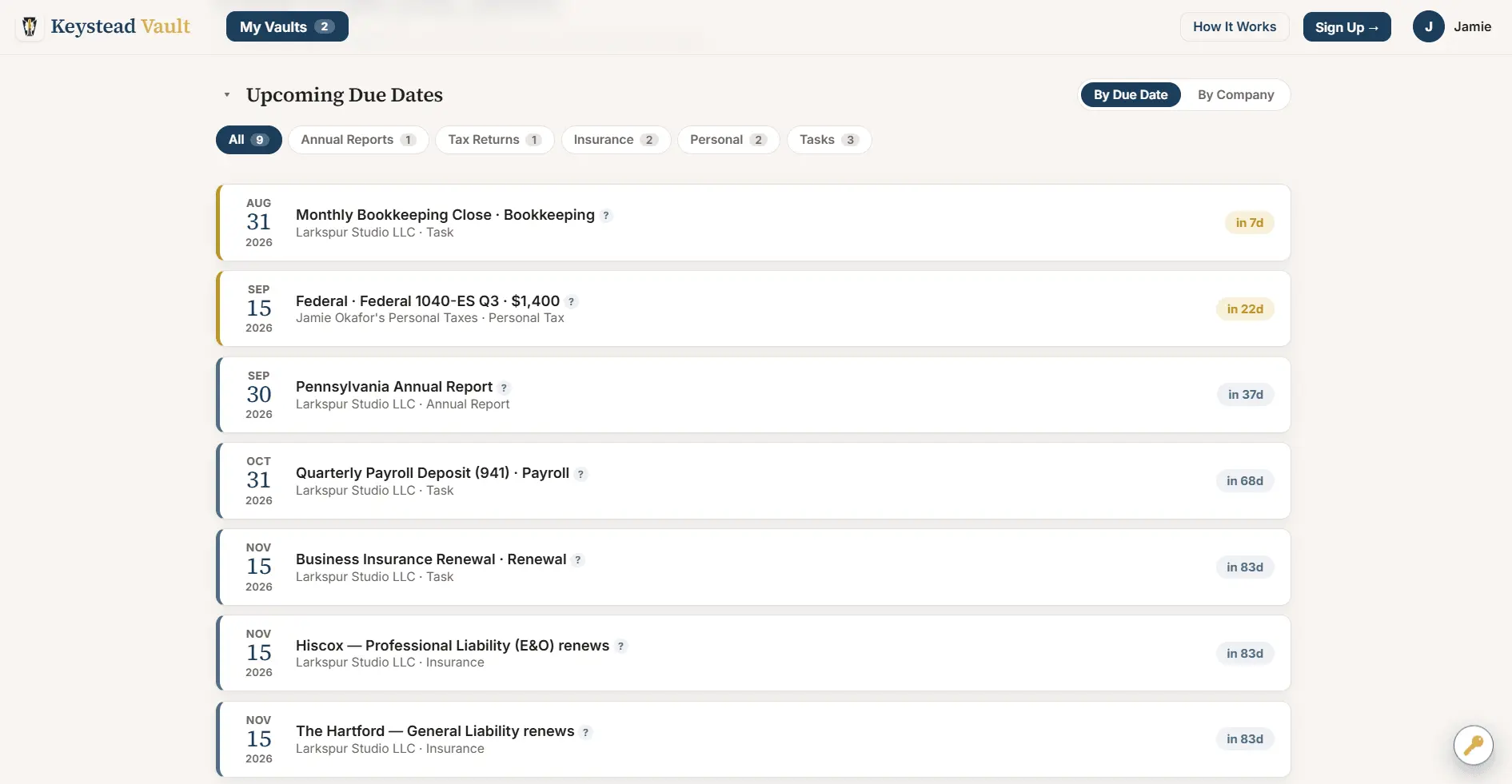Click the Keystead Vault brand name
The image size is (1512, 784).
click(x=120, y=26)
